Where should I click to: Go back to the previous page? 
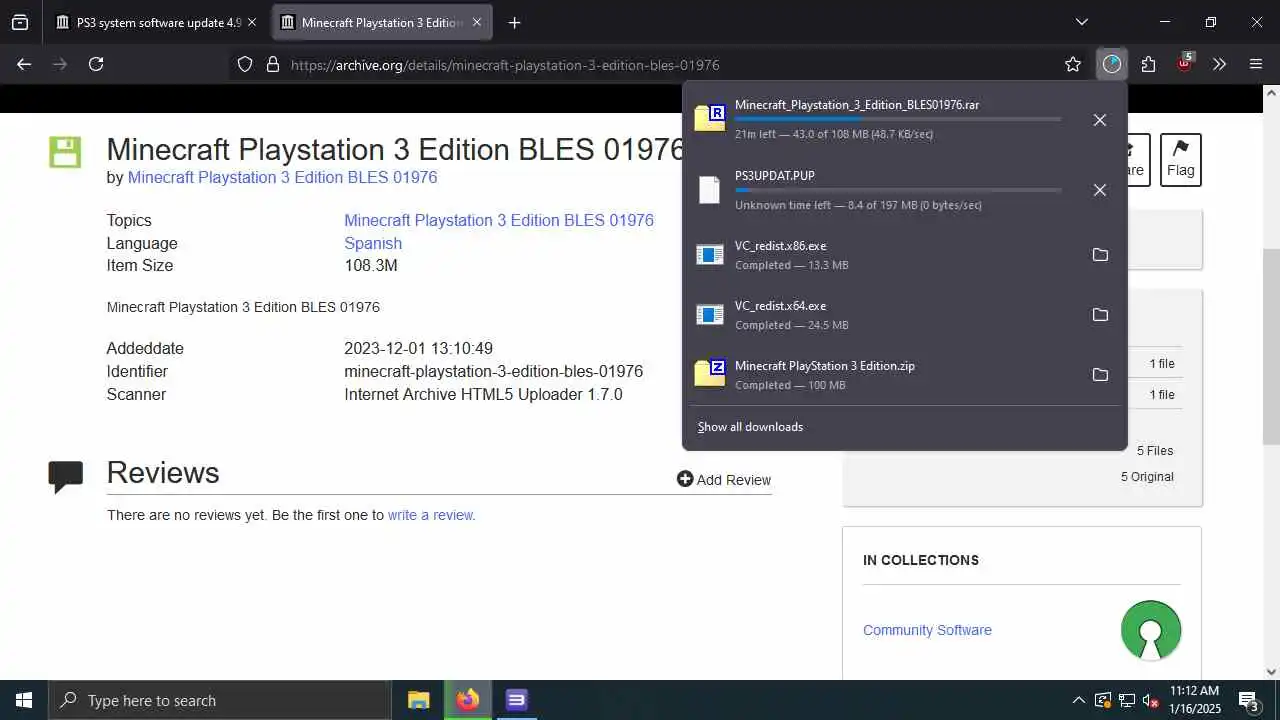point(24,64)
